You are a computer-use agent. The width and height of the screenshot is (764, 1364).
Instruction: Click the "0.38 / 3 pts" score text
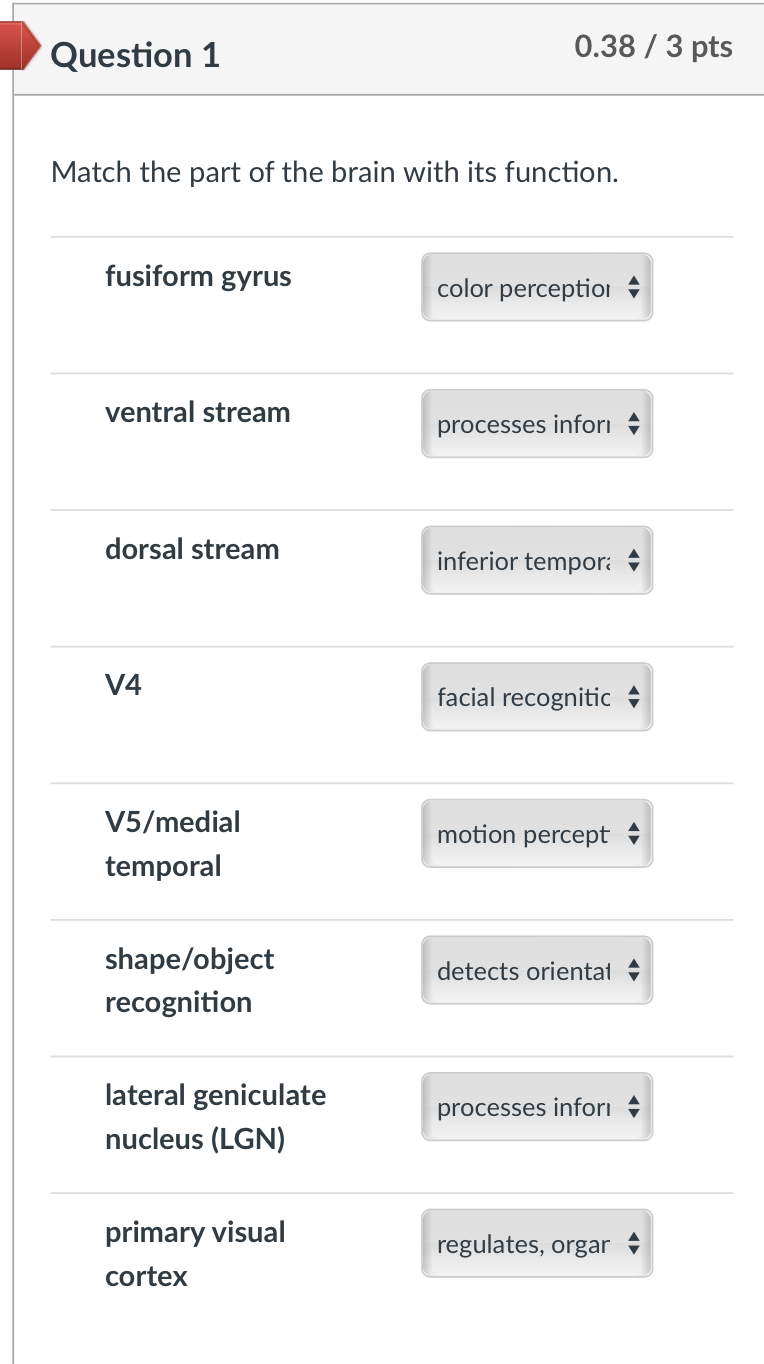click(x=654, y=47)
